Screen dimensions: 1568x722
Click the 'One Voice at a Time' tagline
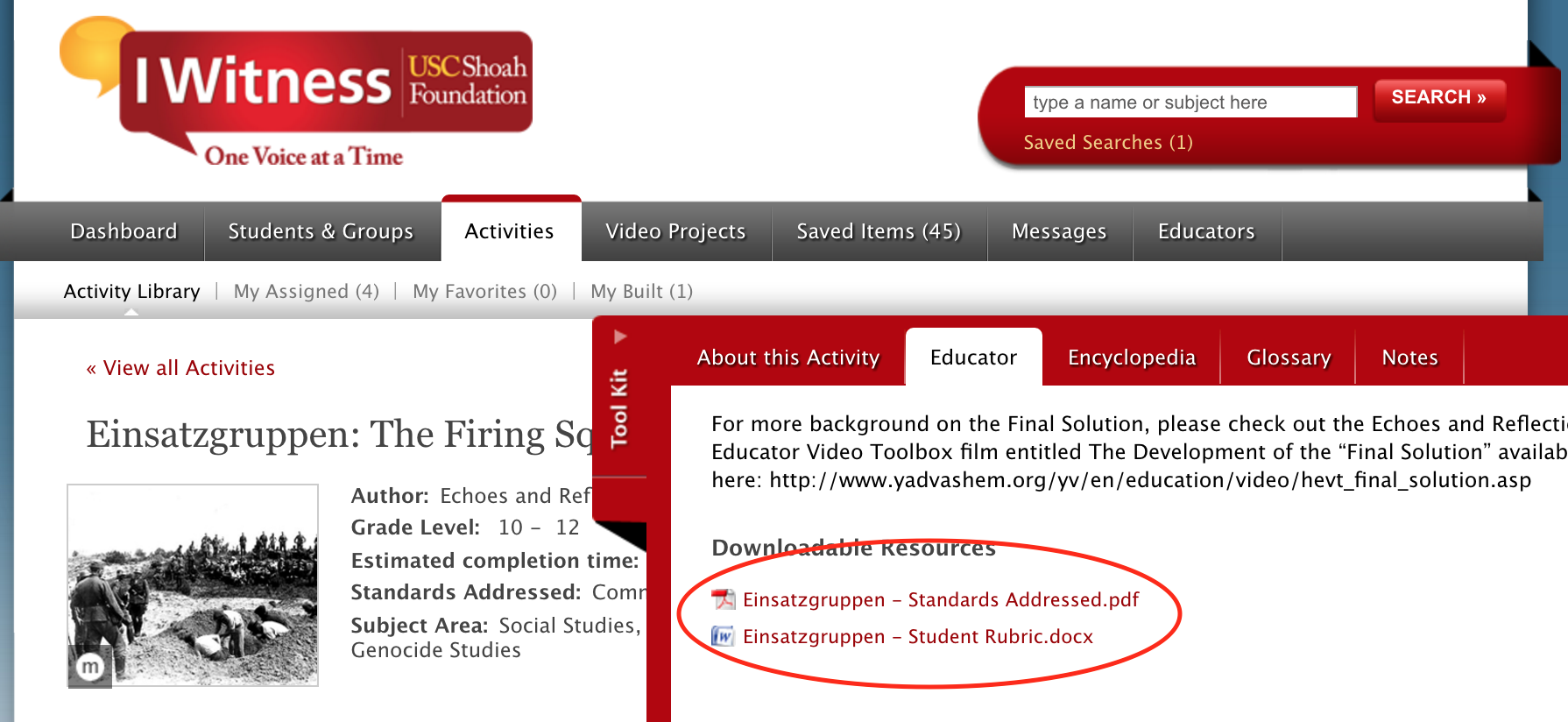coord(304,156)
